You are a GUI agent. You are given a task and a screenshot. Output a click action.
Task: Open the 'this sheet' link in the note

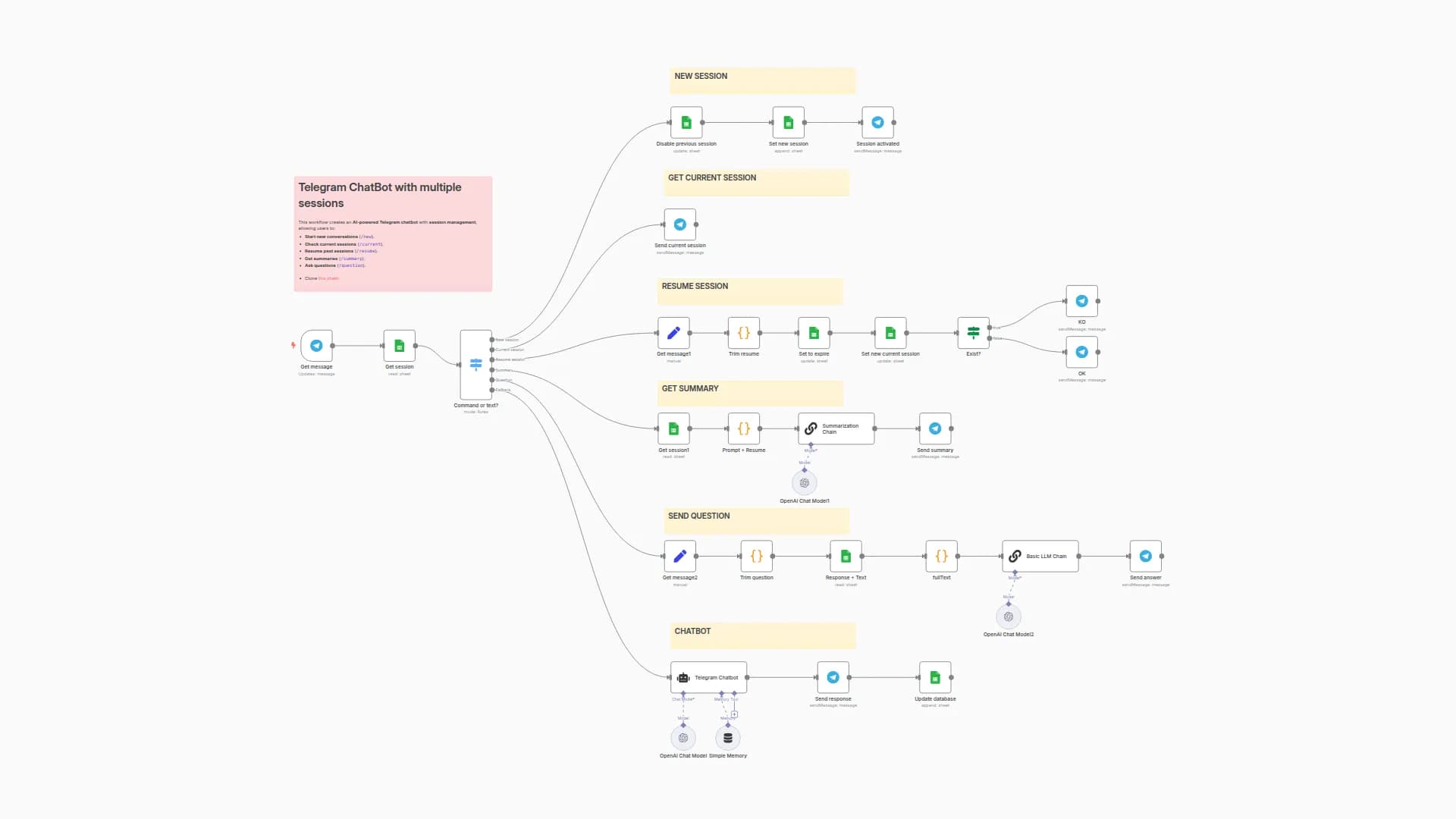328,278
